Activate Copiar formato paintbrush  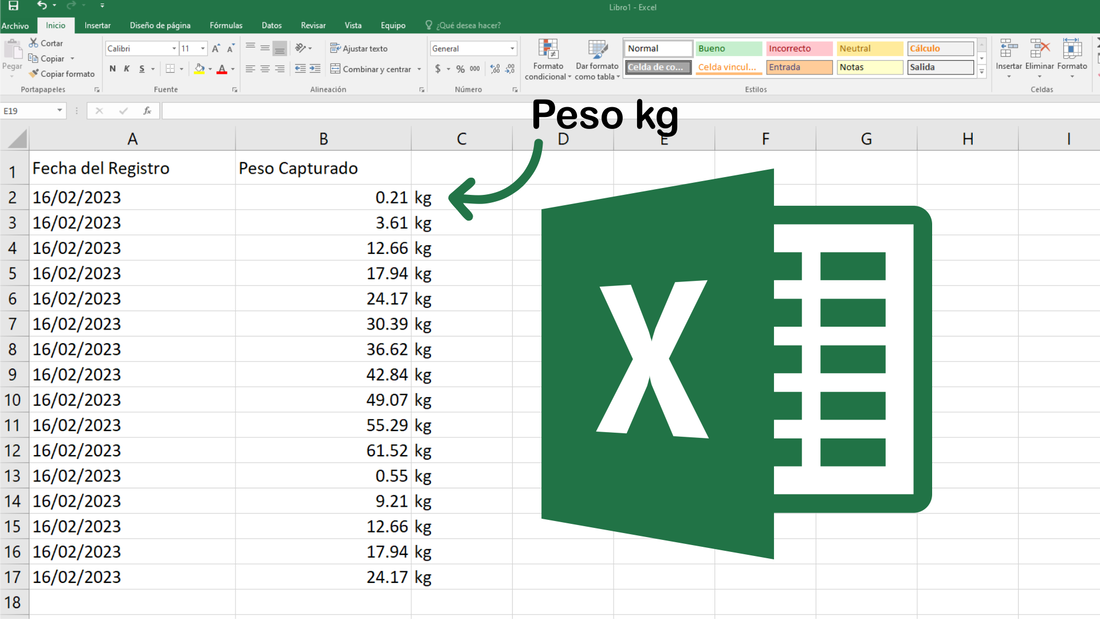(x=62, y=74)
